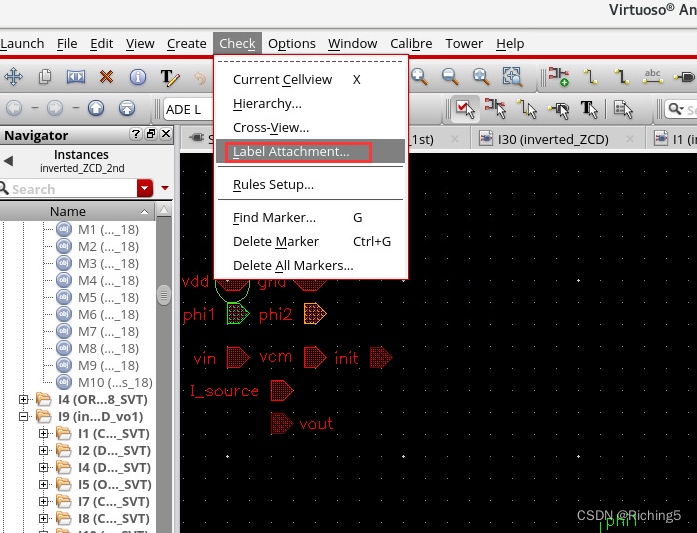697x533 pixels.
Task: Toggle the red checkmark selection mode button
Action: click(x=465, y=108)
